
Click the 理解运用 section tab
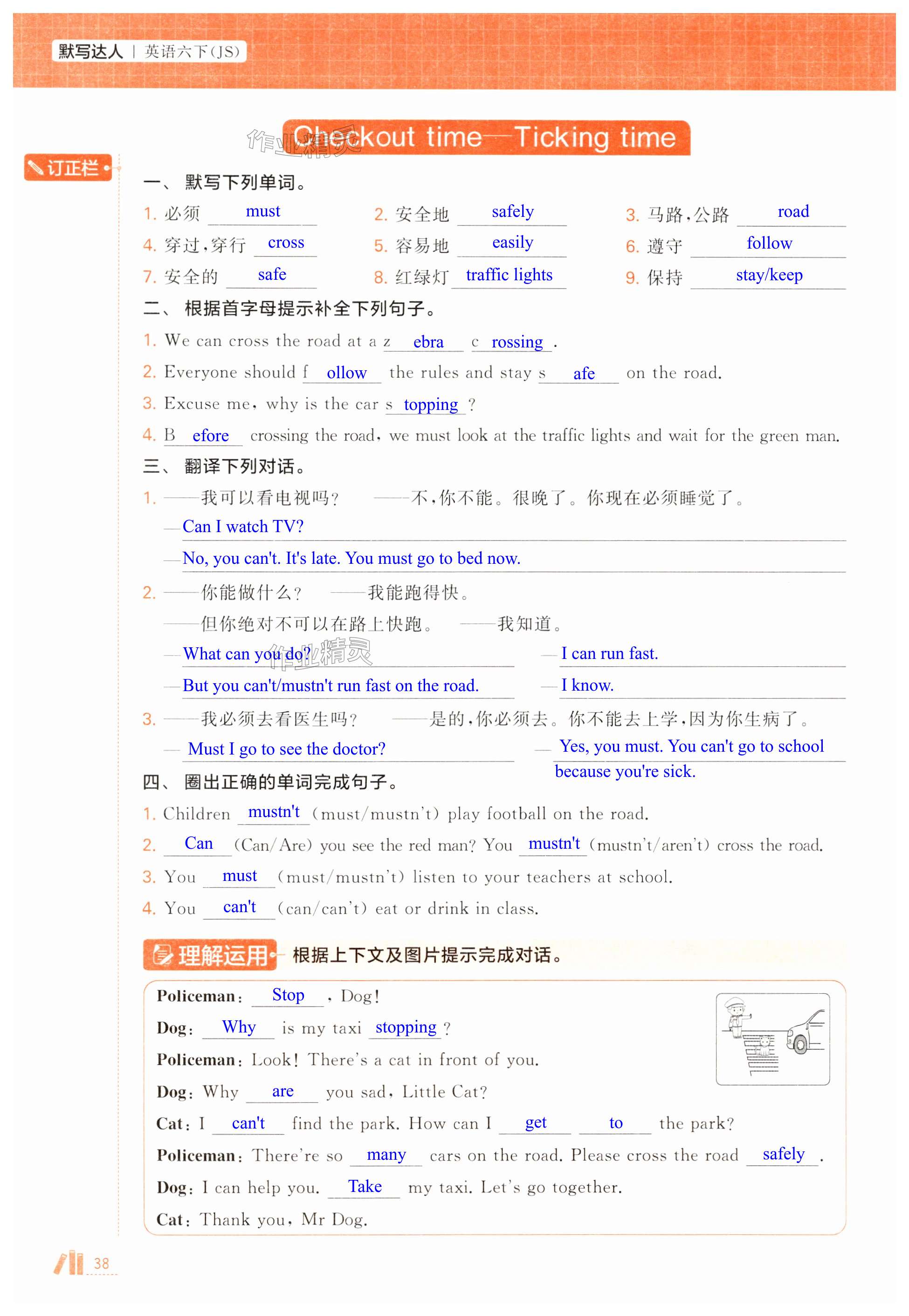point(210,956)
